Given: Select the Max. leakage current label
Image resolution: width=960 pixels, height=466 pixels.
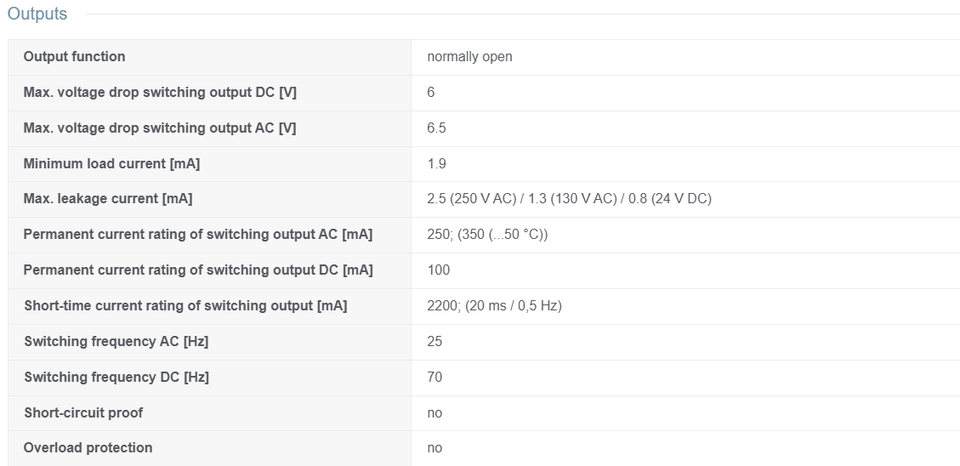Looking at the screenshot, I should pos(108,199).
